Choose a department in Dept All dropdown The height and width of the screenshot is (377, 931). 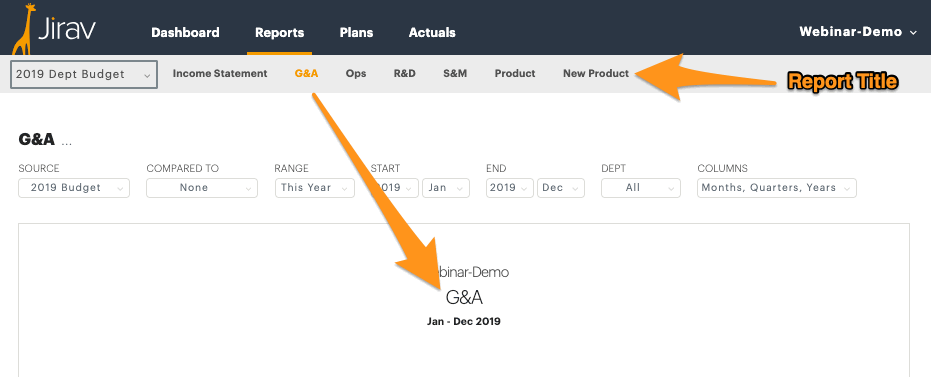click(x=641, y=188)
